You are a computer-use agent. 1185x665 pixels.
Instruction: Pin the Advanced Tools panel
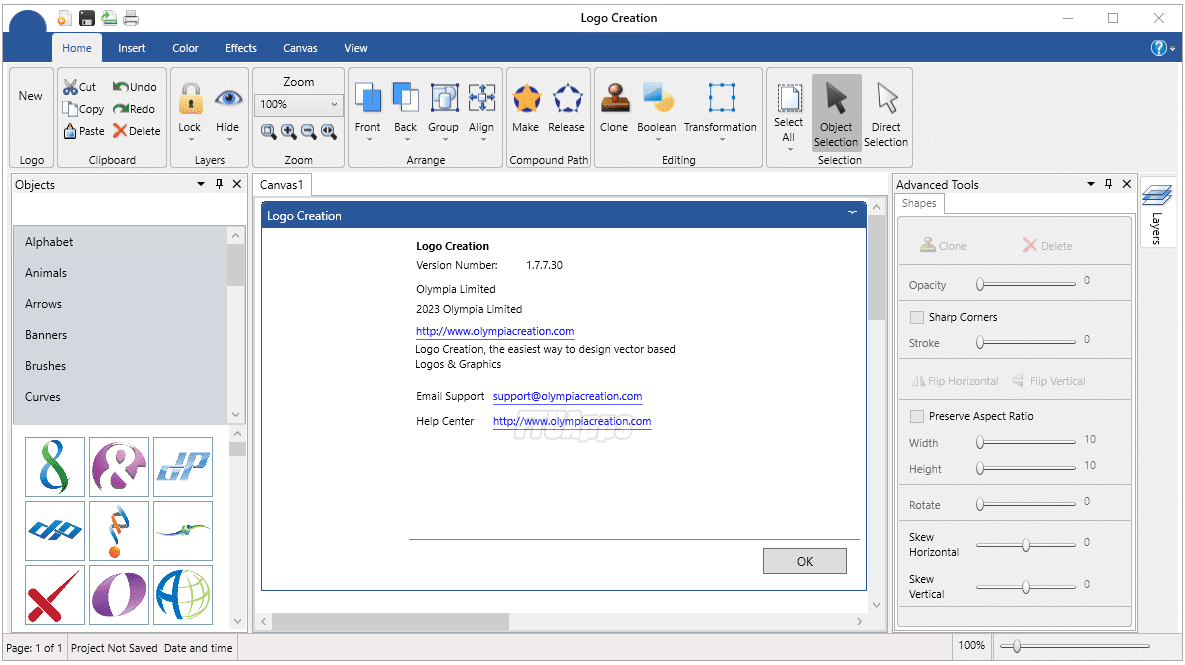[x=1109, y=184]
